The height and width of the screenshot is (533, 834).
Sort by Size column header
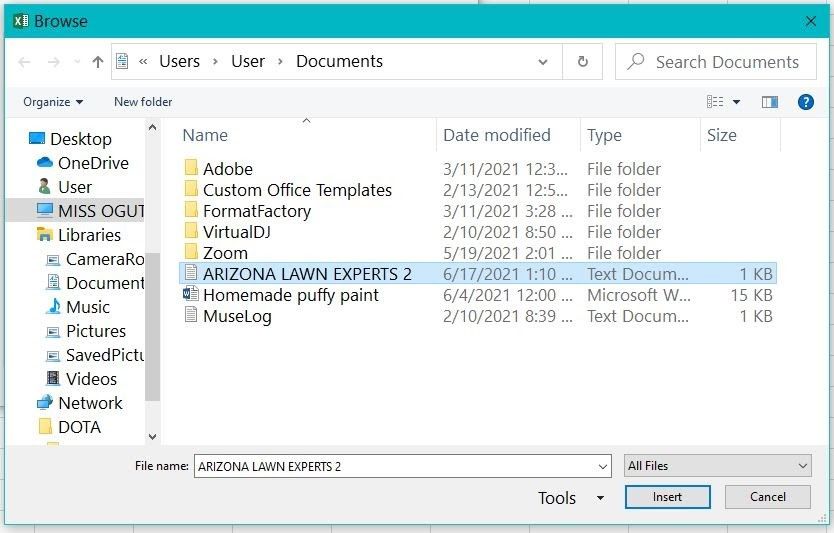pyautogui.click(x=721, y=135)
